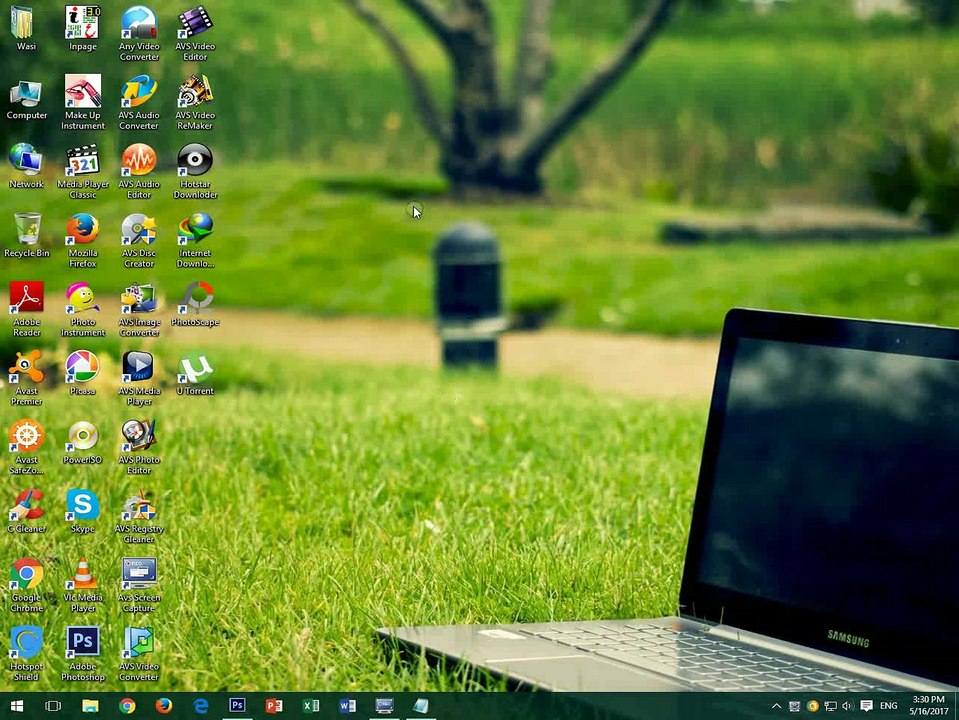
Task: Click the tray icon beside Avast
Action: [794, 706]
